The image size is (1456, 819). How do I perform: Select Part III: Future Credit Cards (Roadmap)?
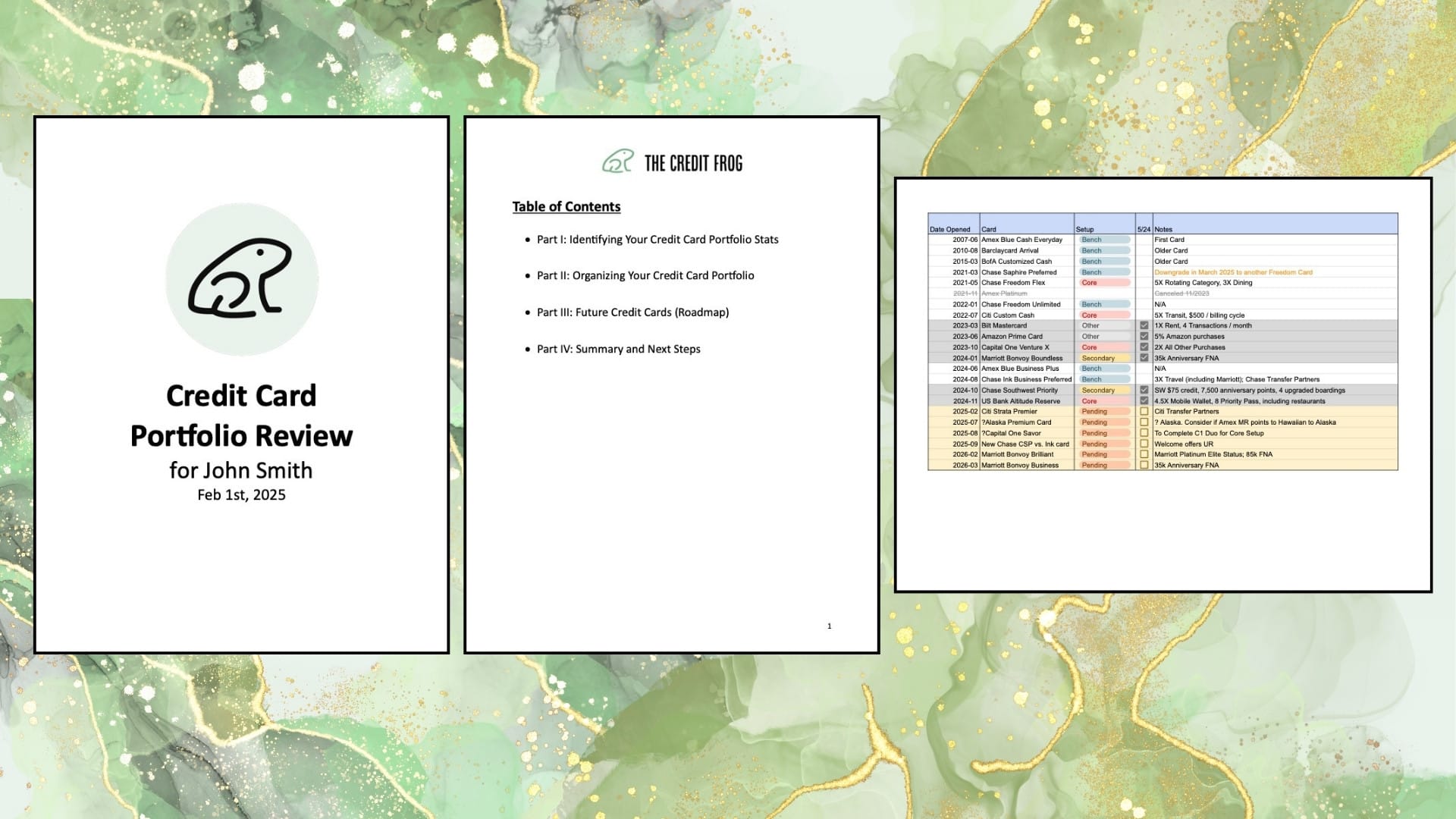632,312
